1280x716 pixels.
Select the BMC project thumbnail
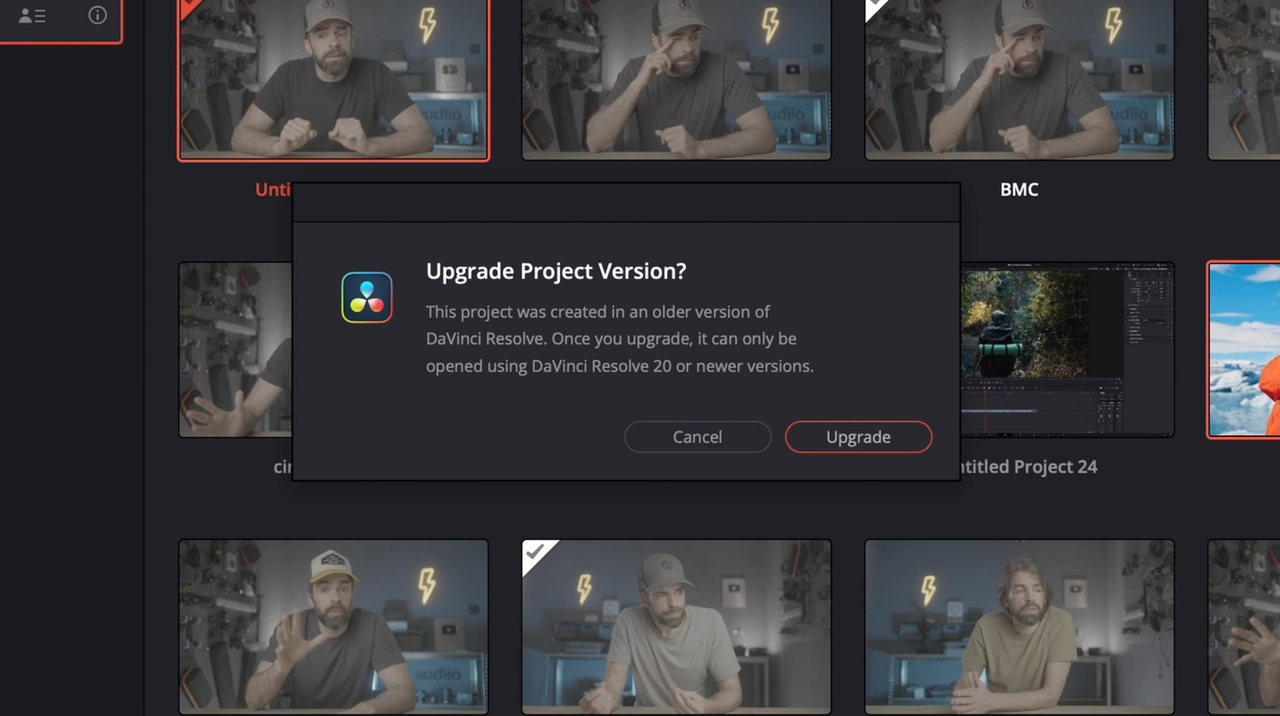(x=1019, y=79)
